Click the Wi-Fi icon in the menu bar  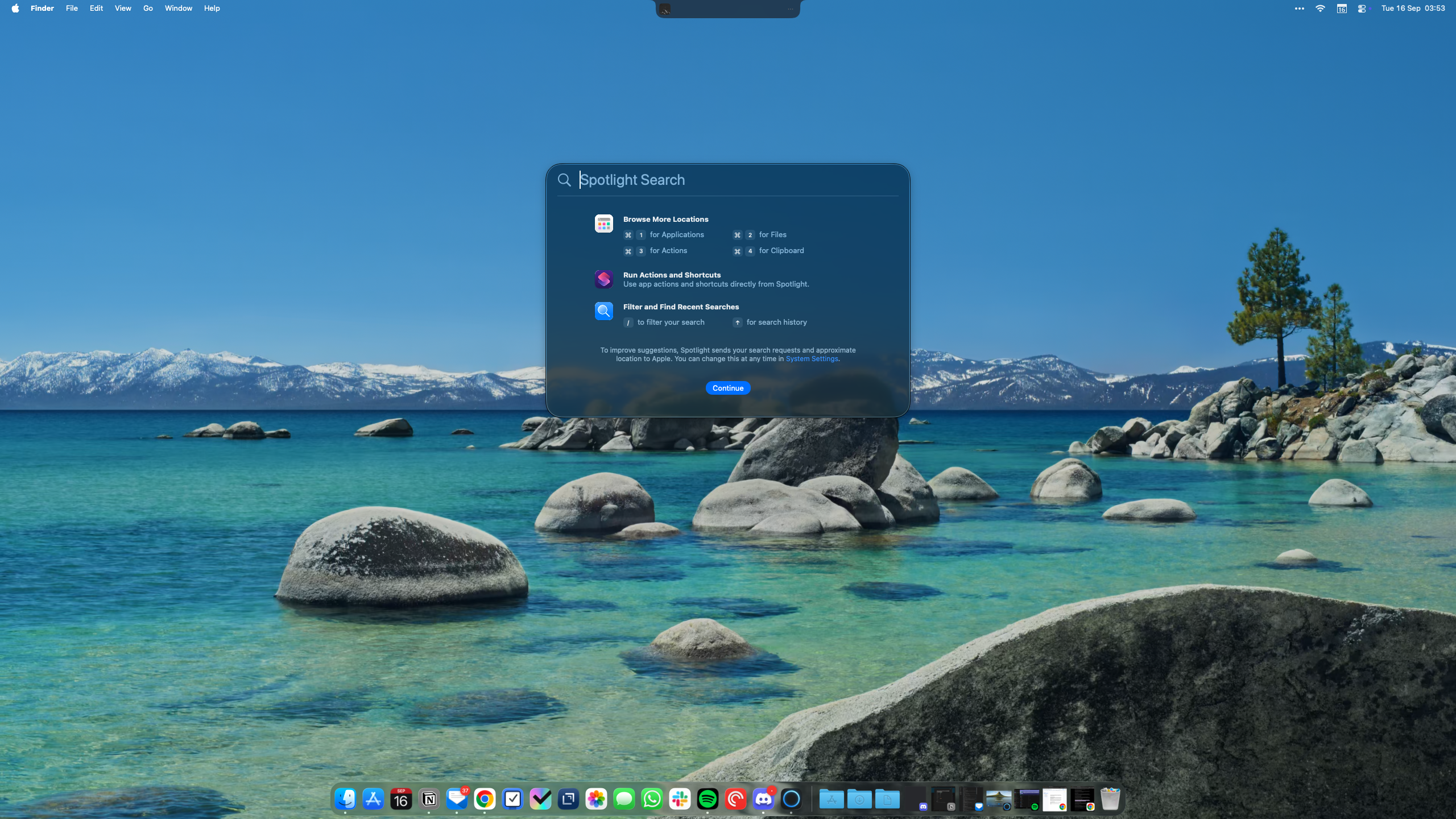point(1320,9)
